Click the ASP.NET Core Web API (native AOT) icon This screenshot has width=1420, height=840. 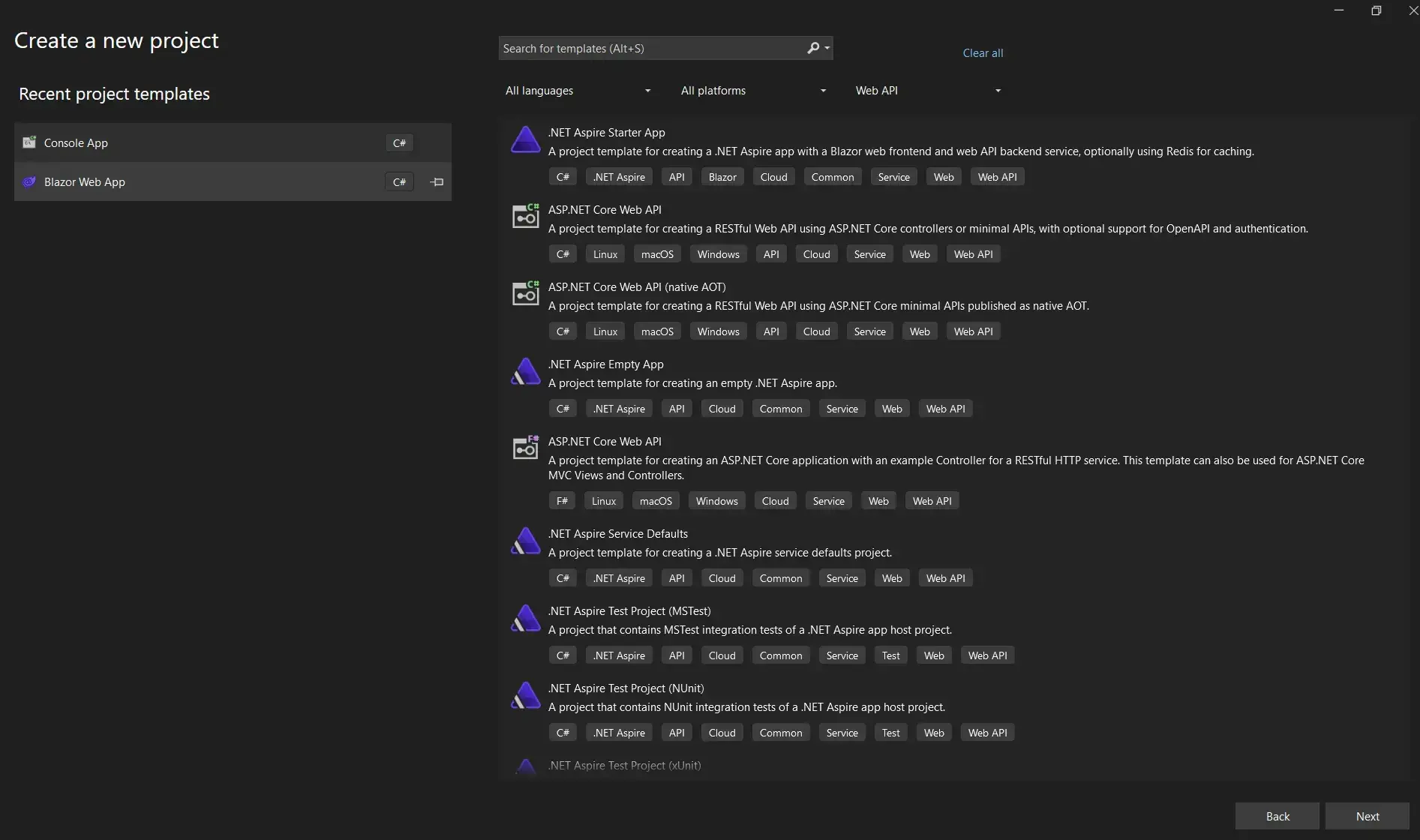[x=525, y=293]
